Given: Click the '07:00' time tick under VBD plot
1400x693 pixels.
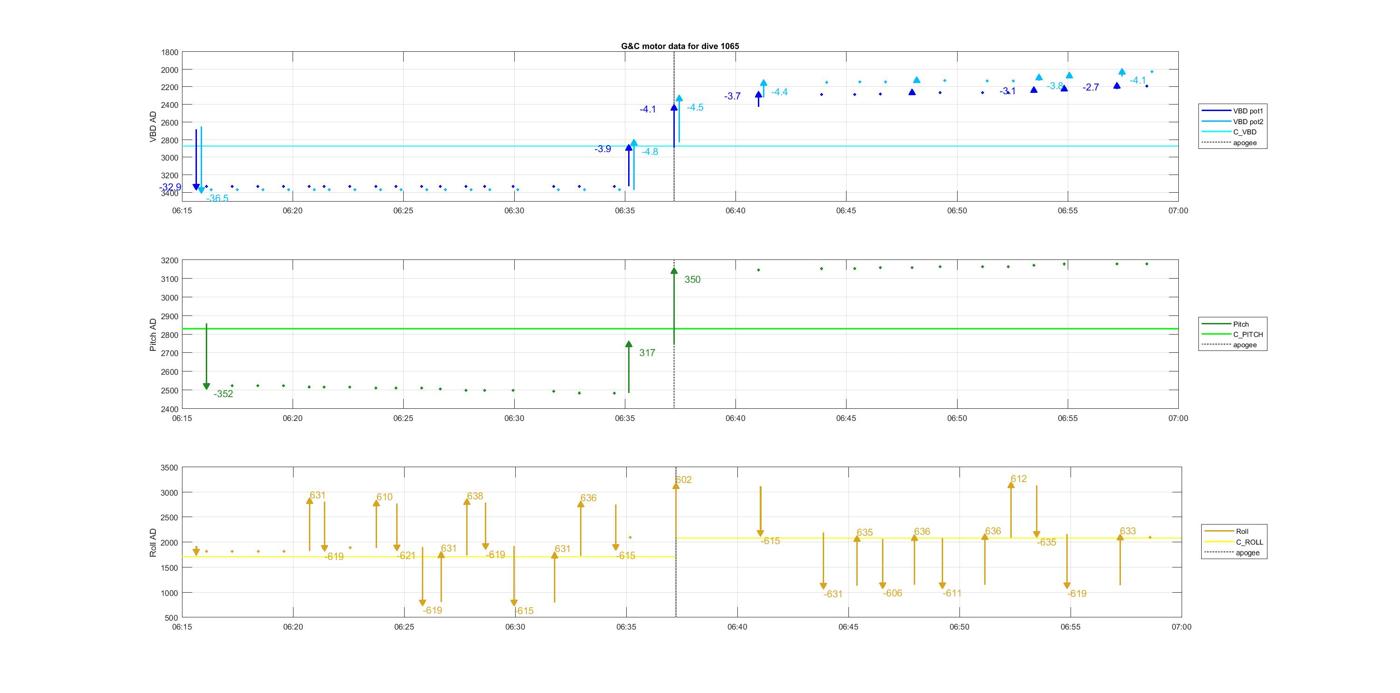Looking at the screenshot, I should (1178, 211).
